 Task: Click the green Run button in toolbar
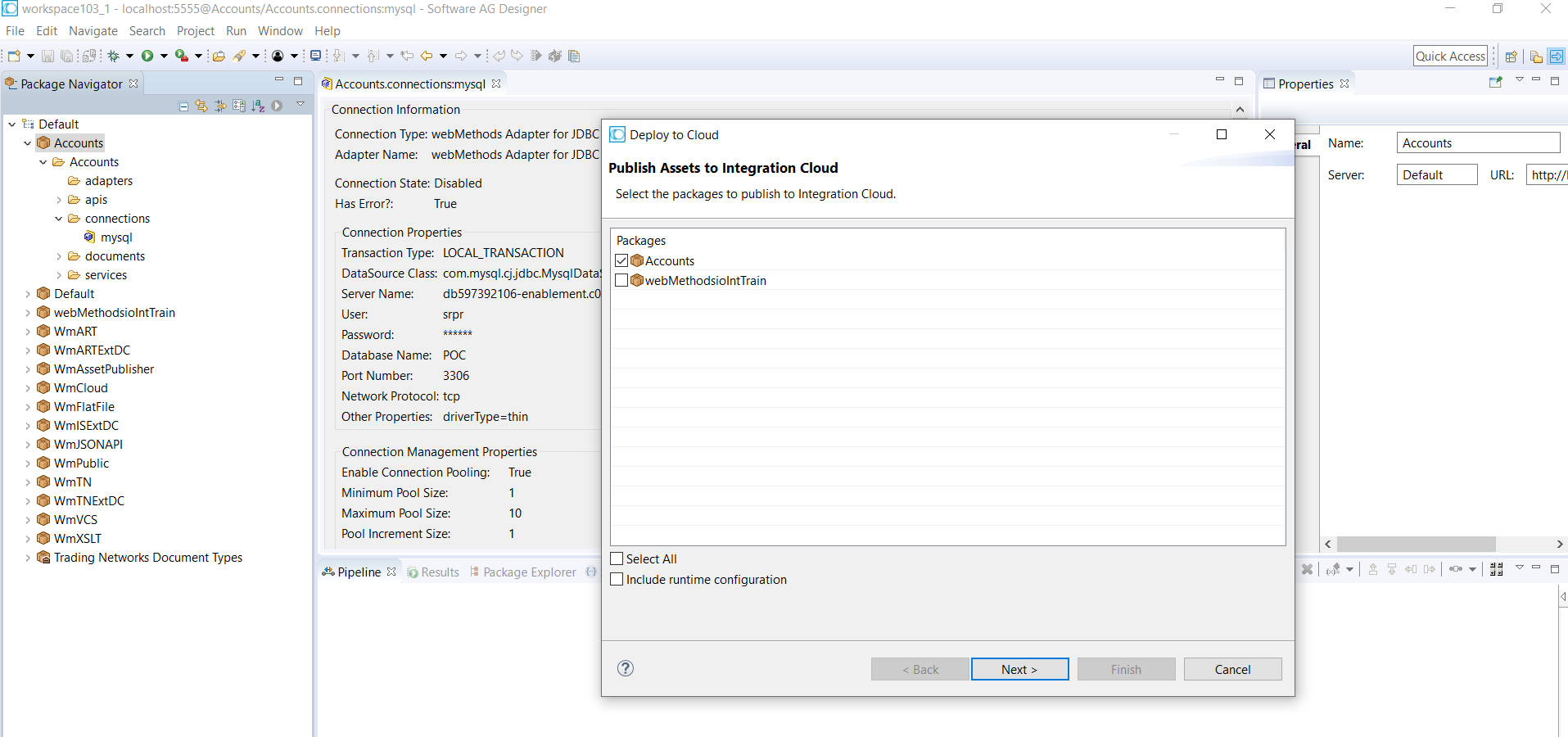click(x=147, y=56)
